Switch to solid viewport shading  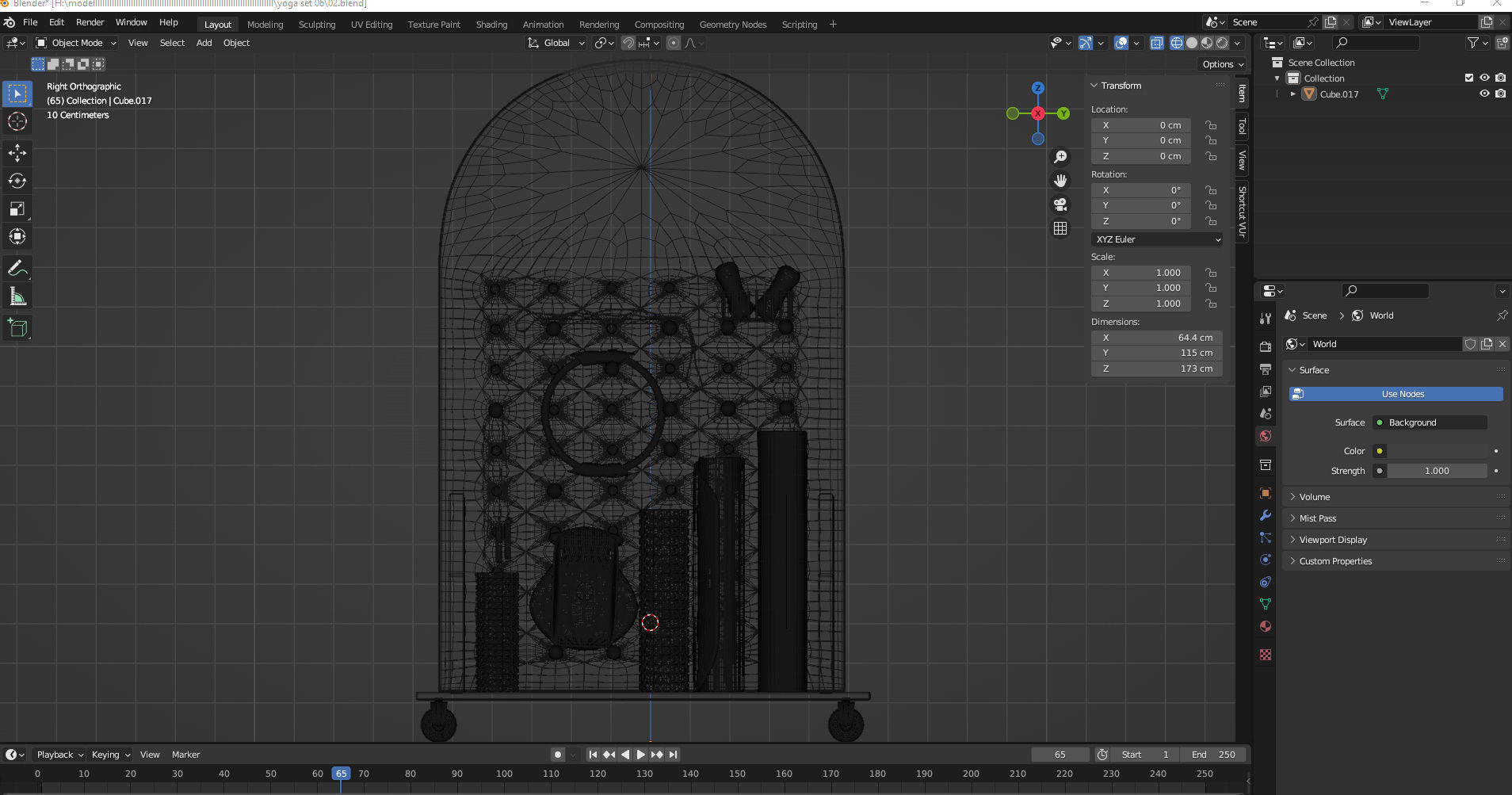coord(1192,43)
